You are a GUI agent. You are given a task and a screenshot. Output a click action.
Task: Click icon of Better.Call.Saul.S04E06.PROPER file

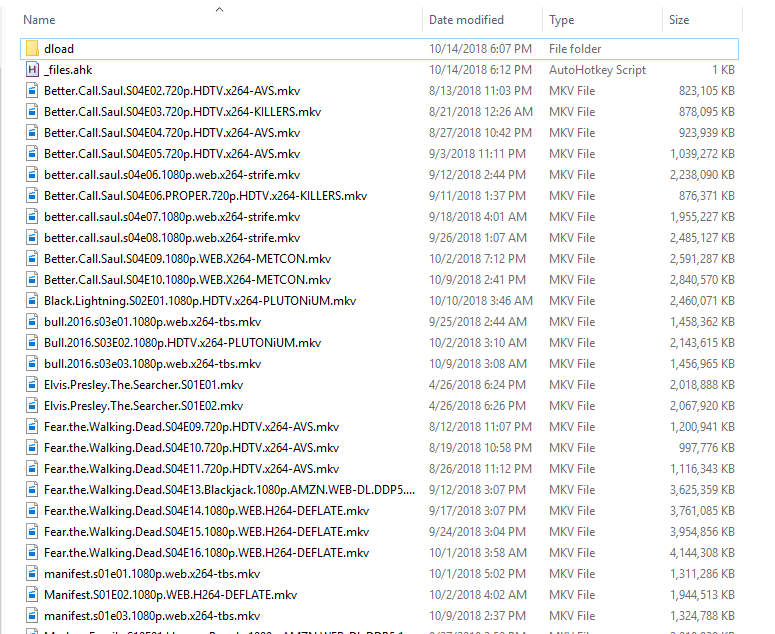click(32, 196)
